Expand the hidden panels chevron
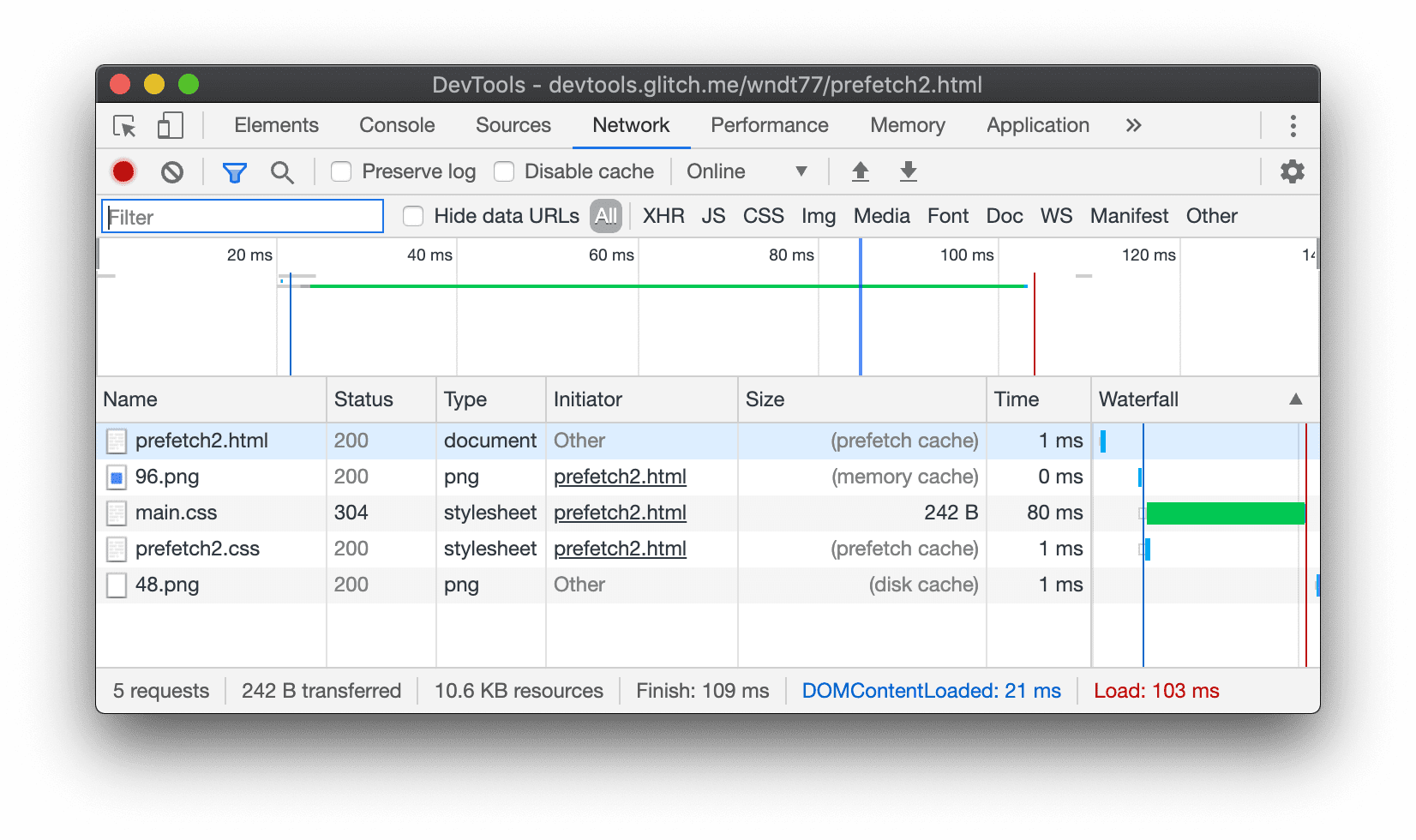 point(1133,125)
